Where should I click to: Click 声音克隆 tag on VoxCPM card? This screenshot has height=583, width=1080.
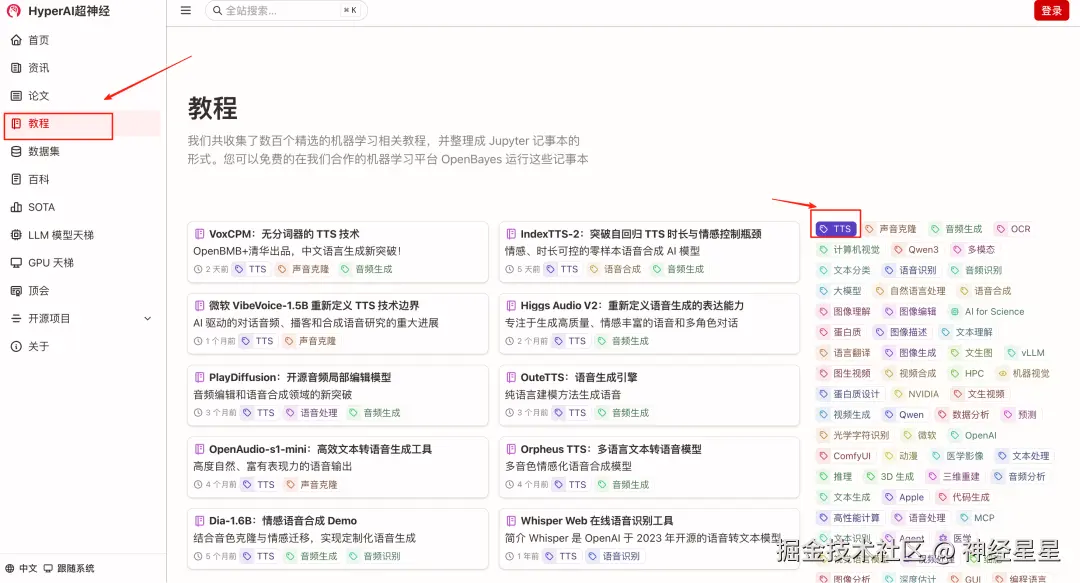303,269
